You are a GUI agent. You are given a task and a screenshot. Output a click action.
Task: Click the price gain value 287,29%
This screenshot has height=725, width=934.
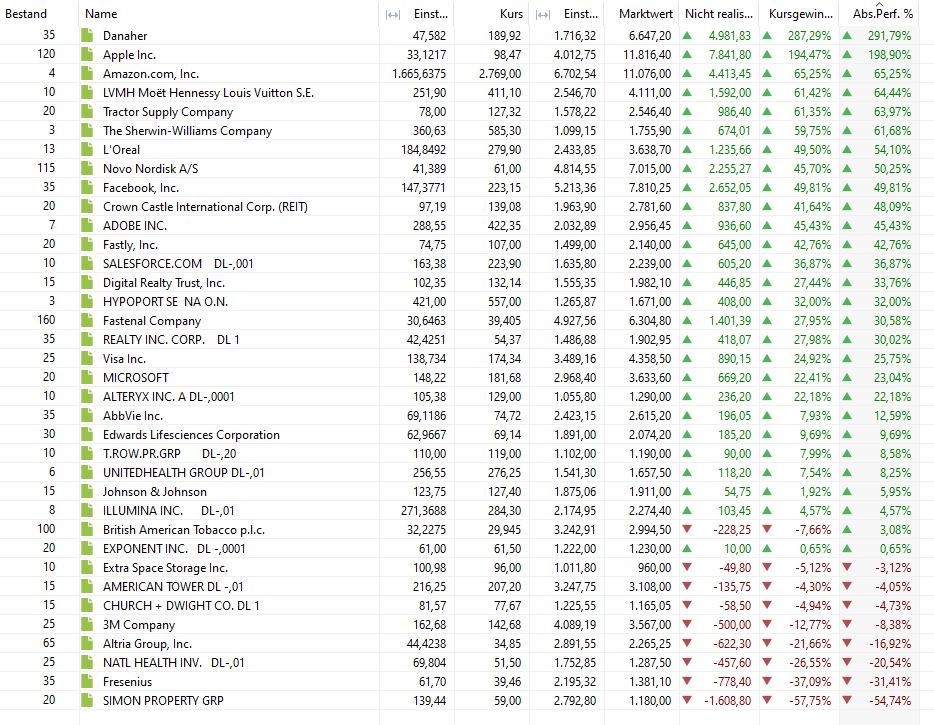pos(810,36)
